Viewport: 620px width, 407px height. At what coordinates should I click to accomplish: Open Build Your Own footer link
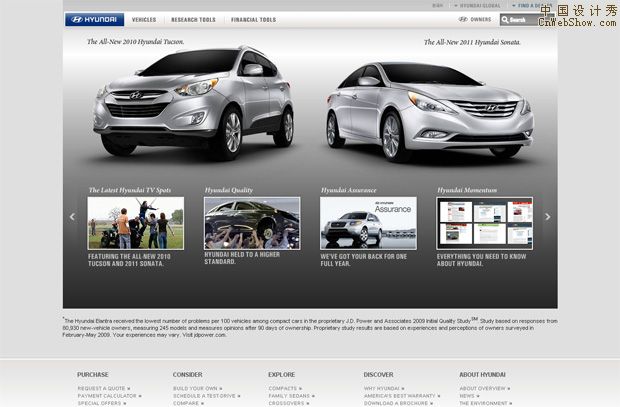tap(197, 388)
